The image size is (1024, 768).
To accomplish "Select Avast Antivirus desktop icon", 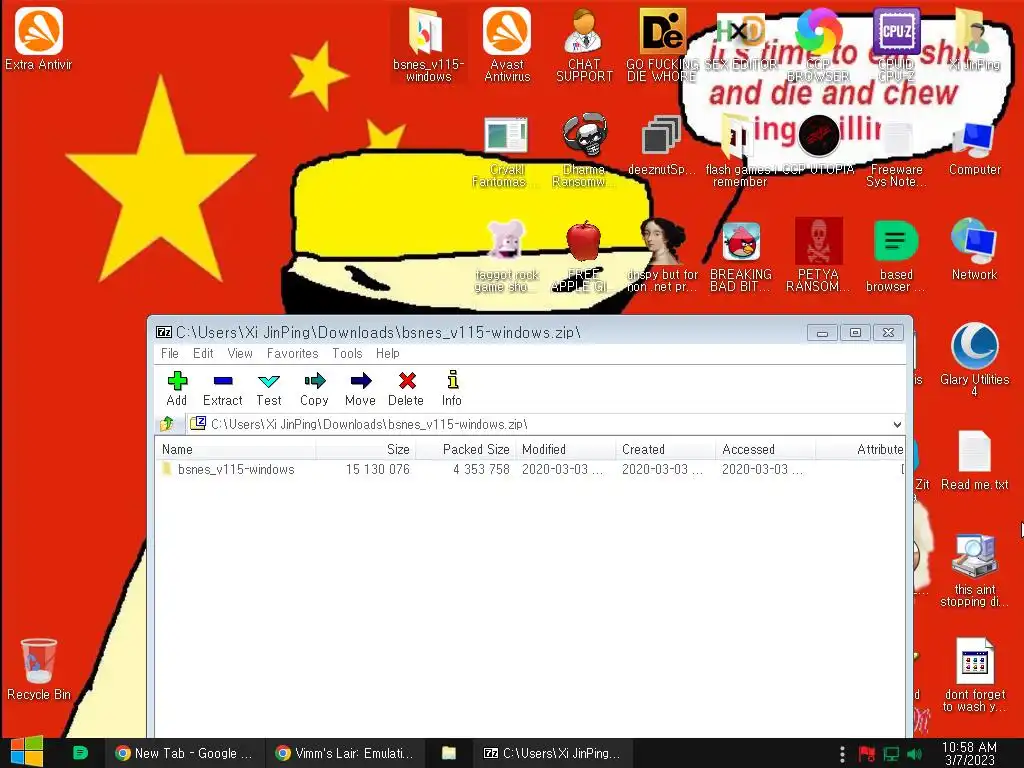I will click(507, 45).
